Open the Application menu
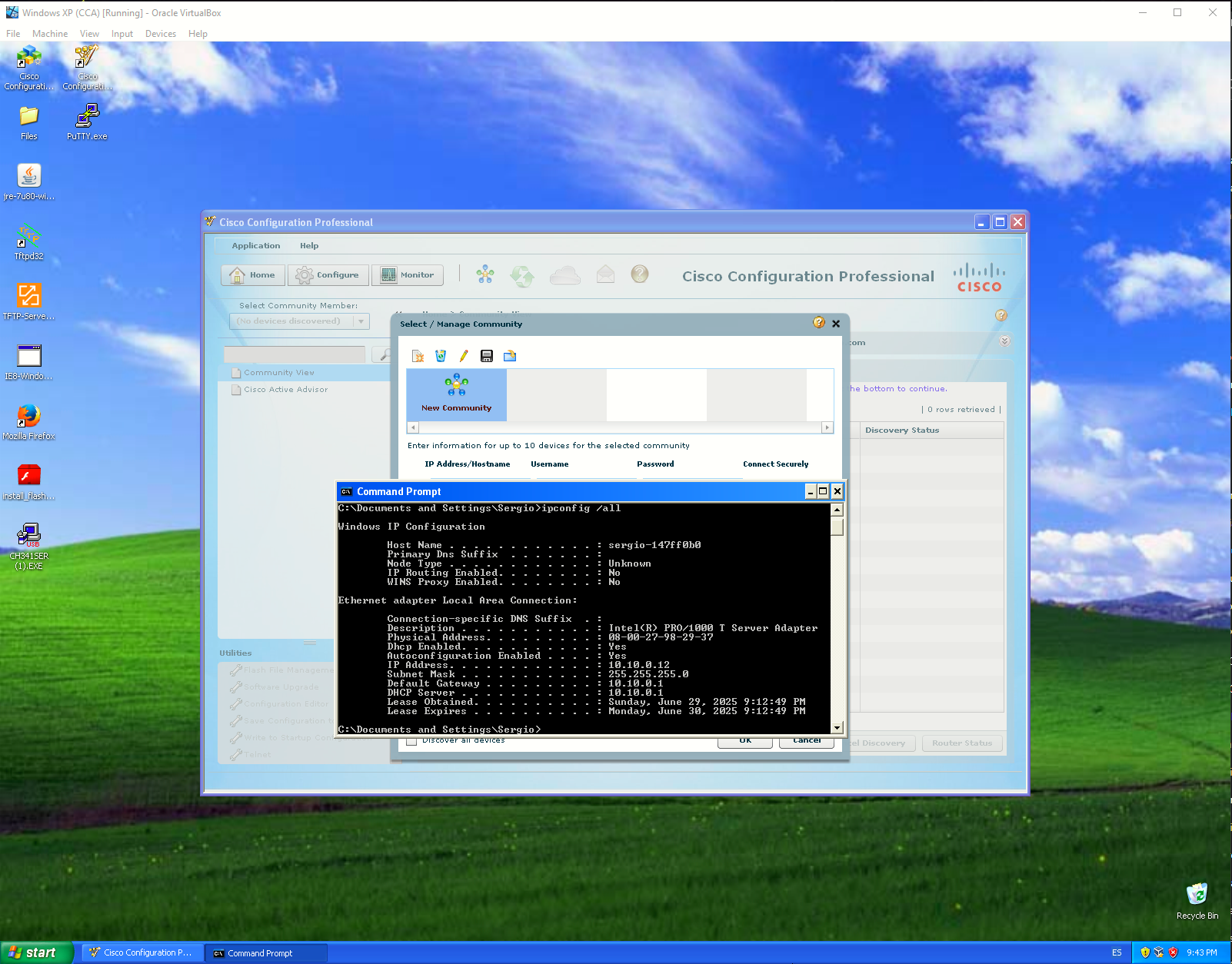The image size is (1232, 964). [x=256, y=246]
